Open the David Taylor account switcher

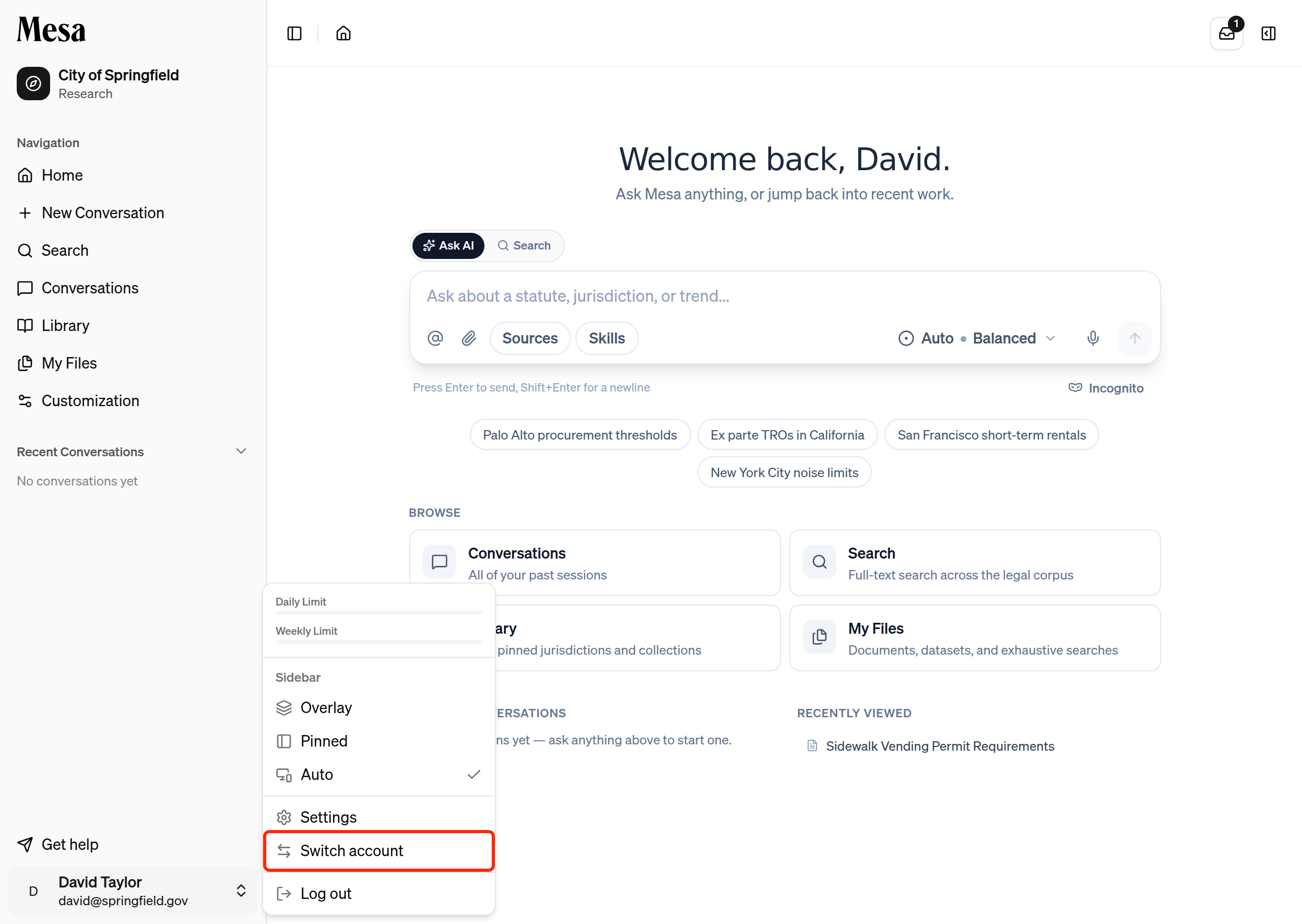(x=133, y=891)
